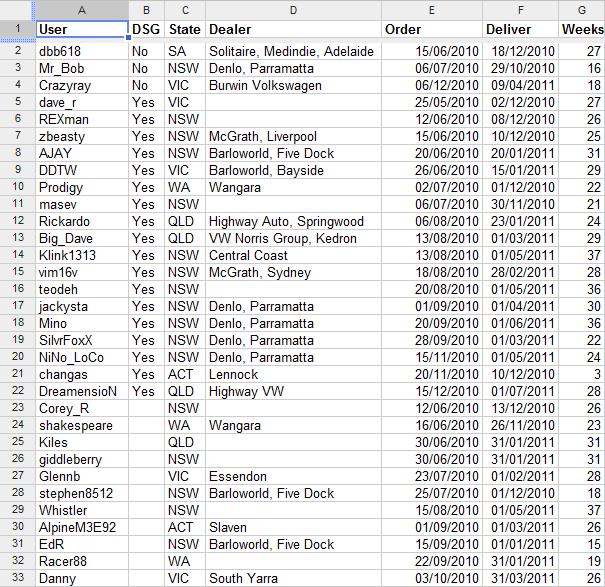Select row 21 header

18,374
